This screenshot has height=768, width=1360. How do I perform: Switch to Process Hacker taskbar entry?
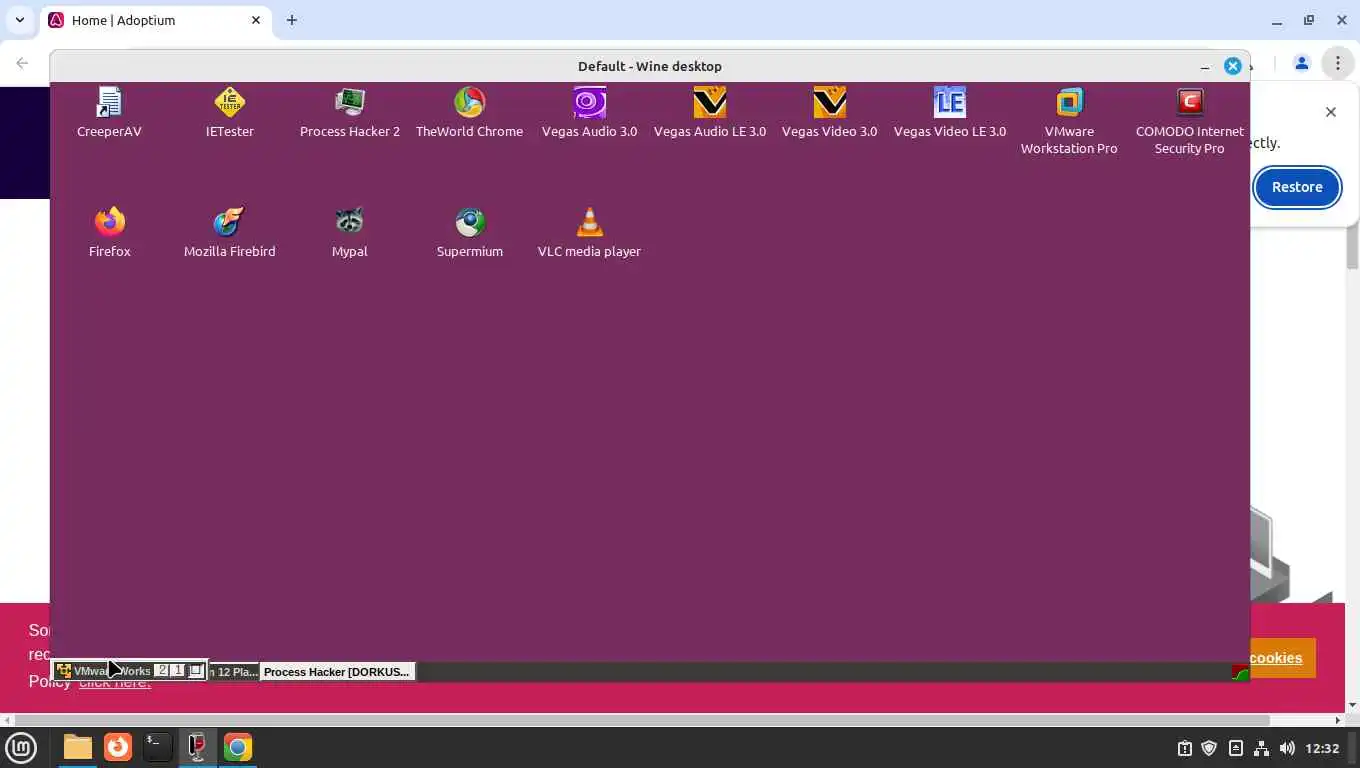click(x=337, y=672)
